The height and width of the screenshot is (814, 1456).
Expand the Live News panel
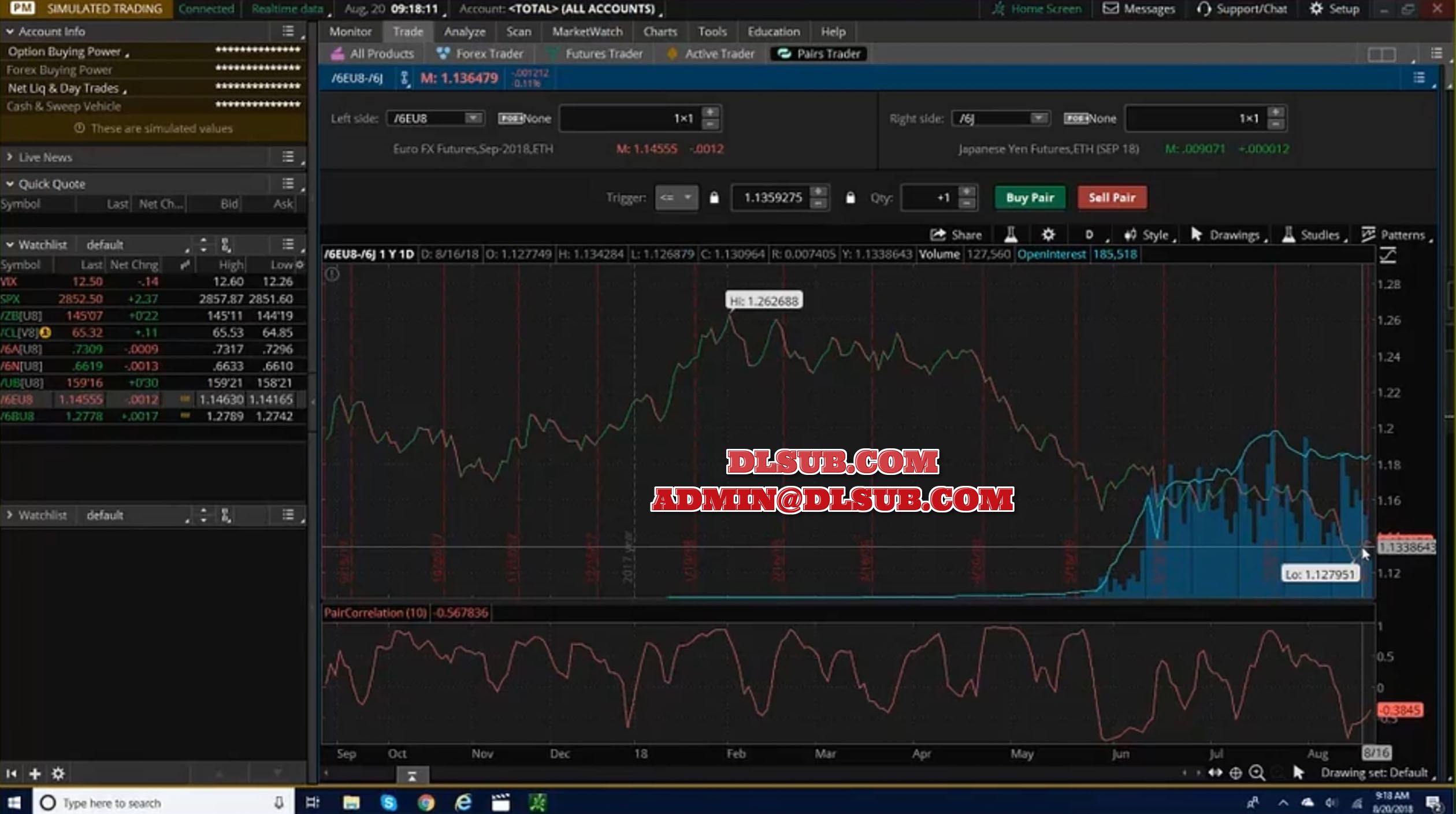point(10,157)
